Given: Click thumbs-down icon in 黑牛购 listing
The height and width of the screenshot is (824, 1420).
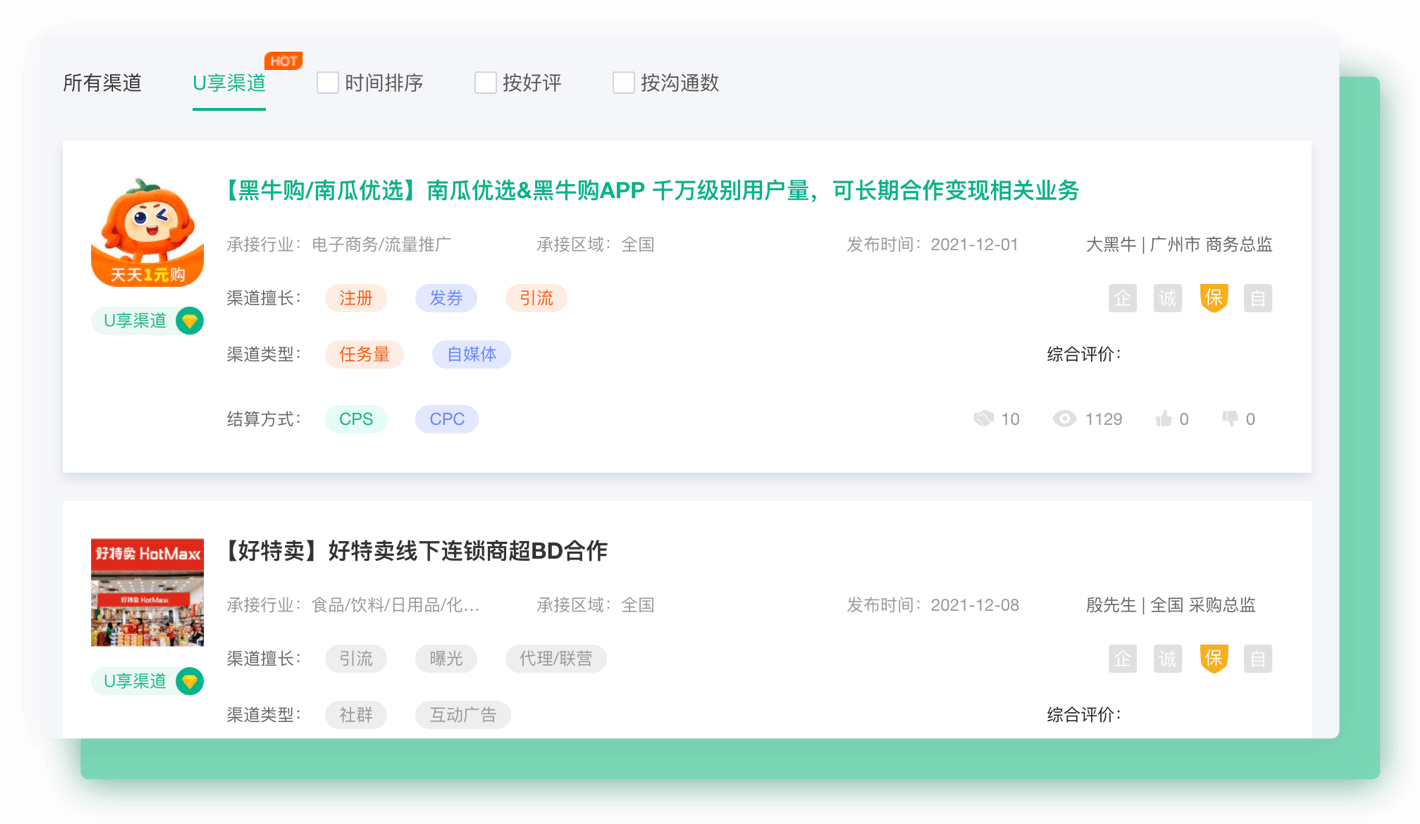Looking at the screenshot, I should point(1230,419).
